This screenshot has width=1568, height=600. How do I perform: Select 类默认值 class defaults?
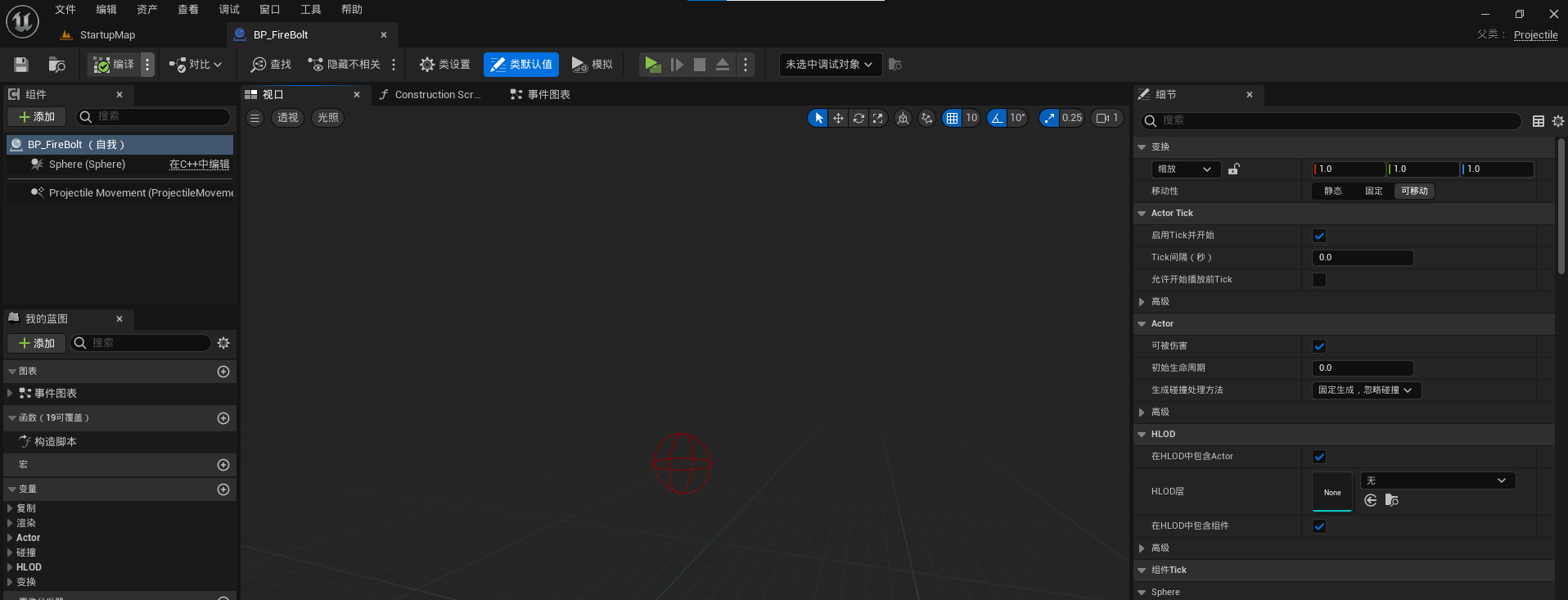pos(521,65)
